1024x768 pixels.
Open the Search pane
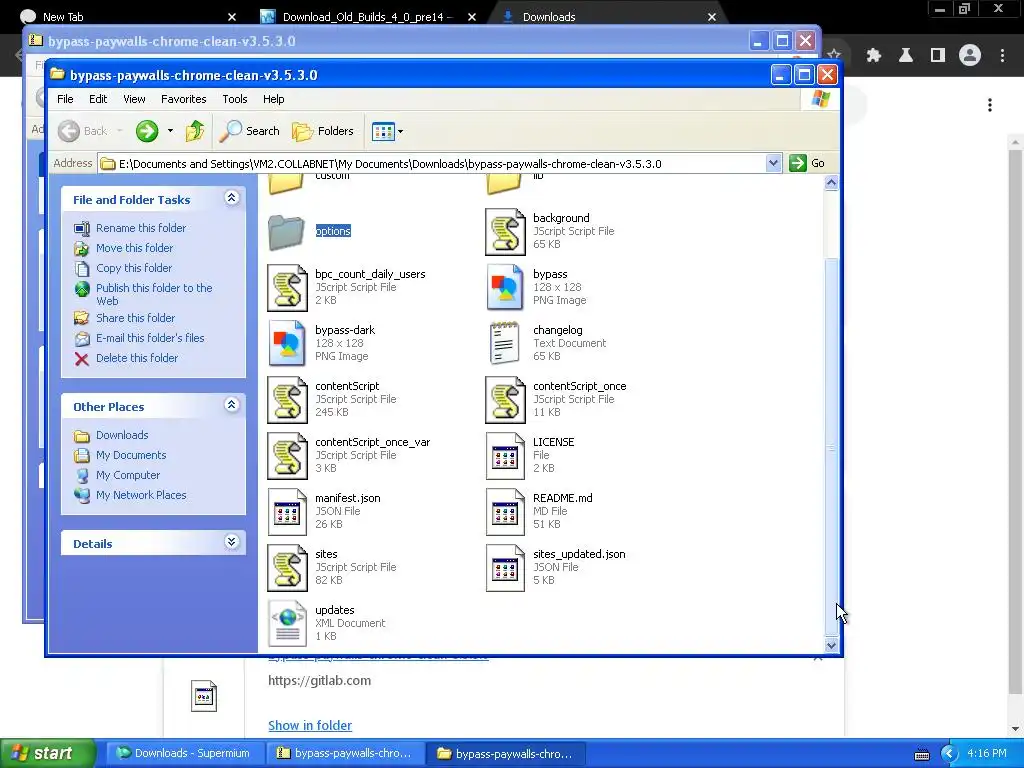click(x=249, y=131)
